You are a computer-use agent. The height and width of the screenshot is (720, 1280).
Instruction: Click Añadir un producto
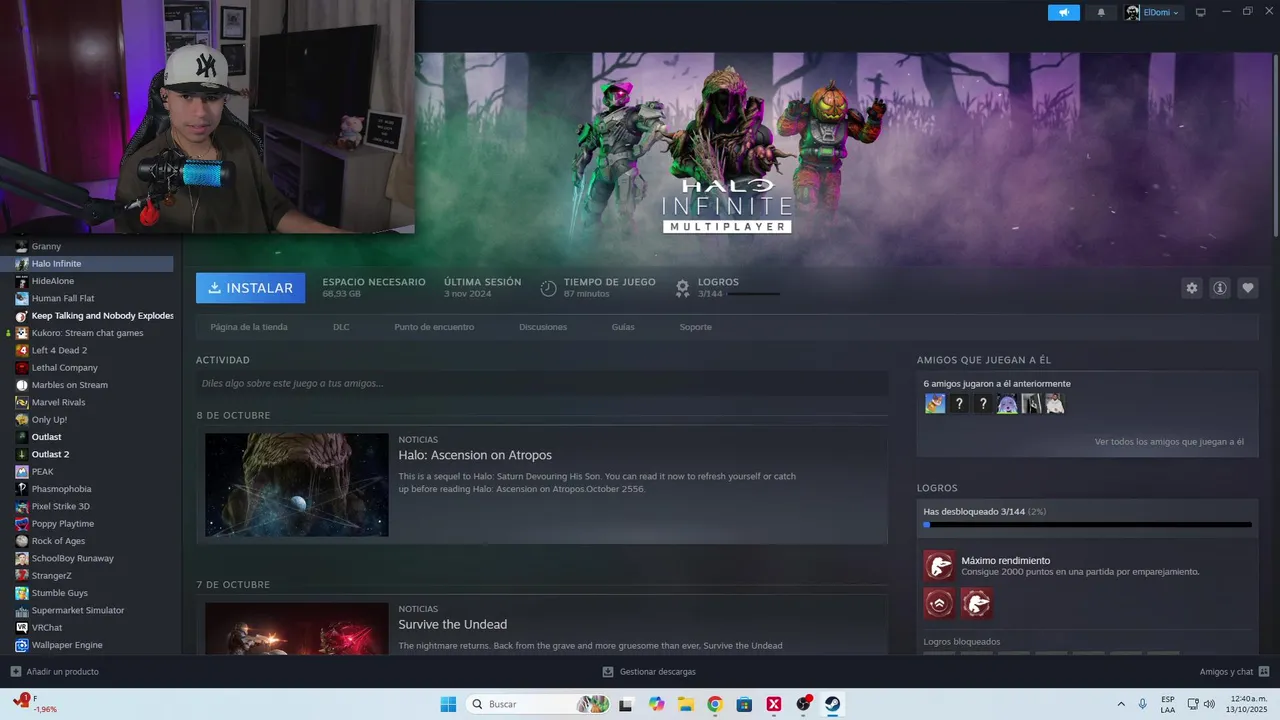(x=54, y=672)
